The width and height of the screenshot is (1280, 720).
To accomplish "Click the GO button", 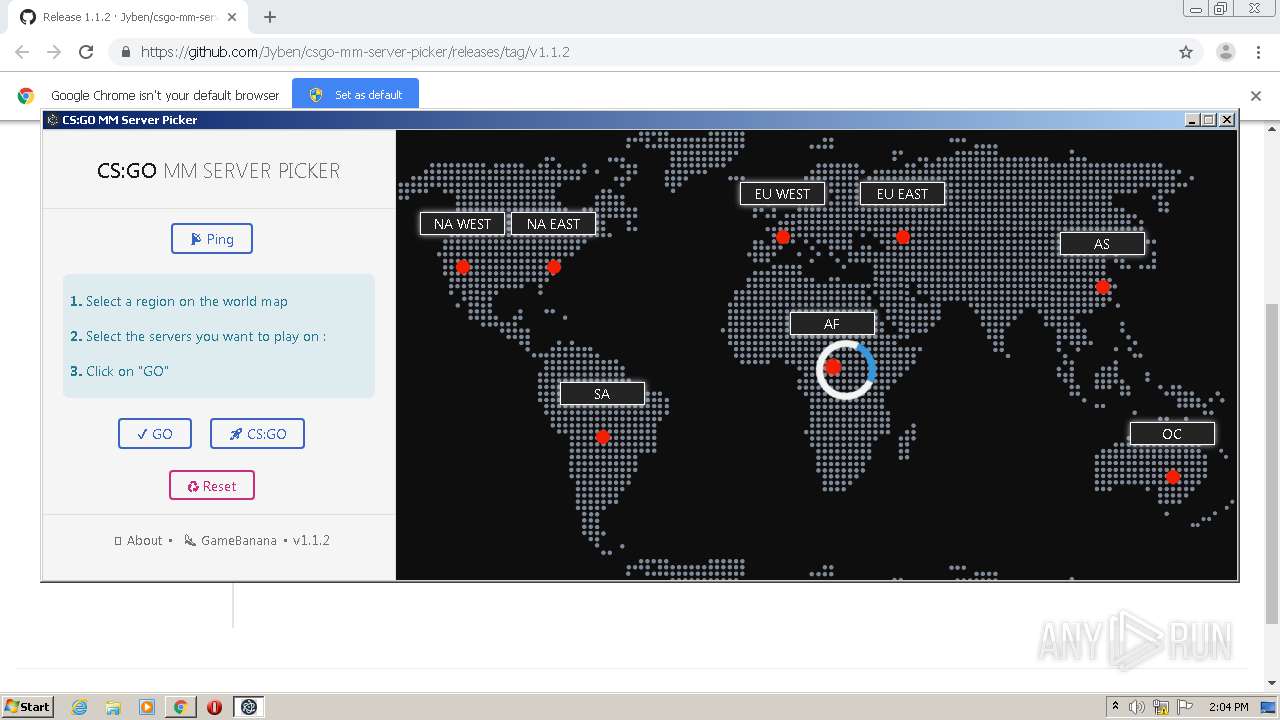I will pyautogui.click(x=155, y=434).
